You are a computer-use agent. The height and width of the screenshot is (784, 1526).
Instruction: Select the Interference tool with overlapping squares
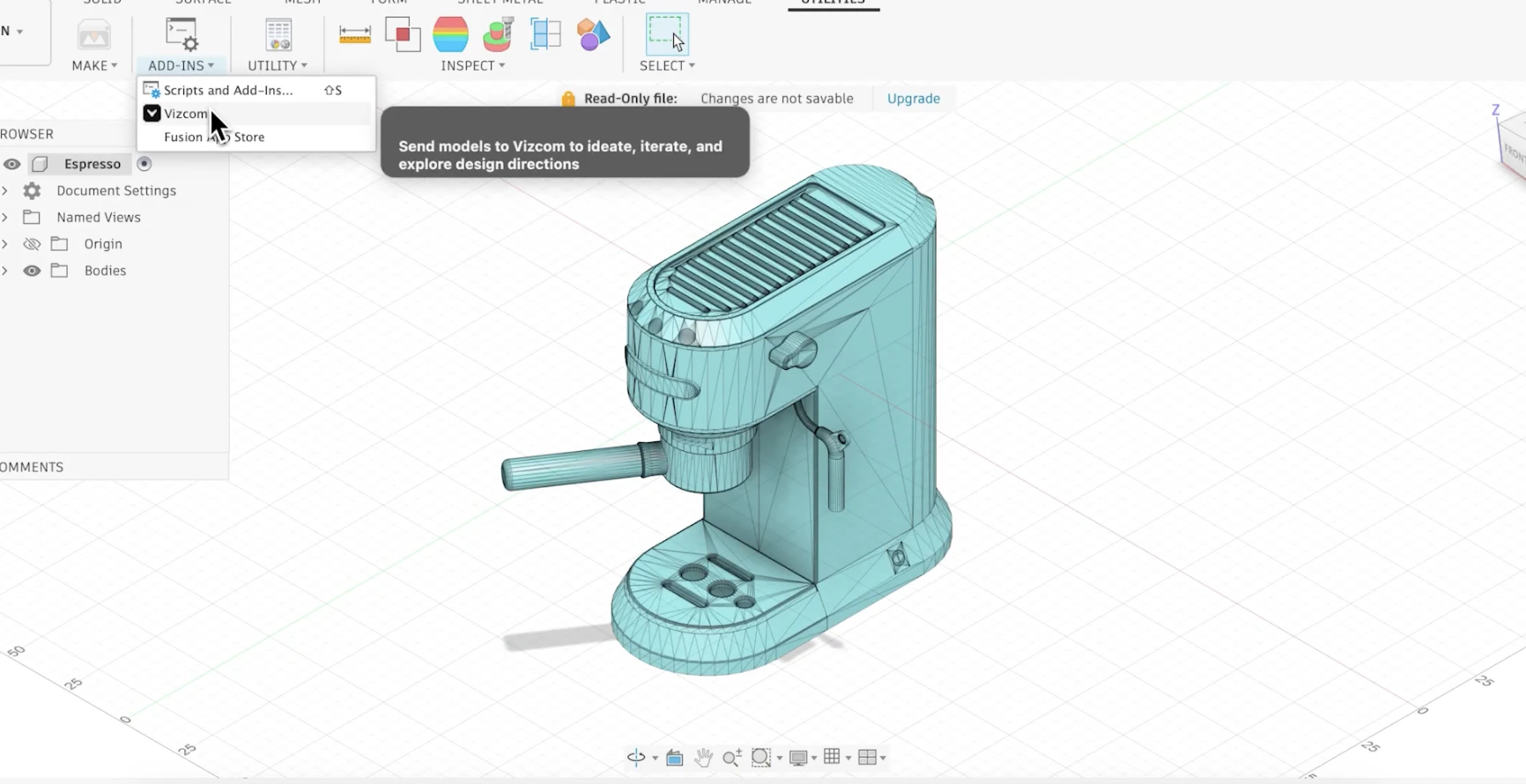[x=403, y=34]
